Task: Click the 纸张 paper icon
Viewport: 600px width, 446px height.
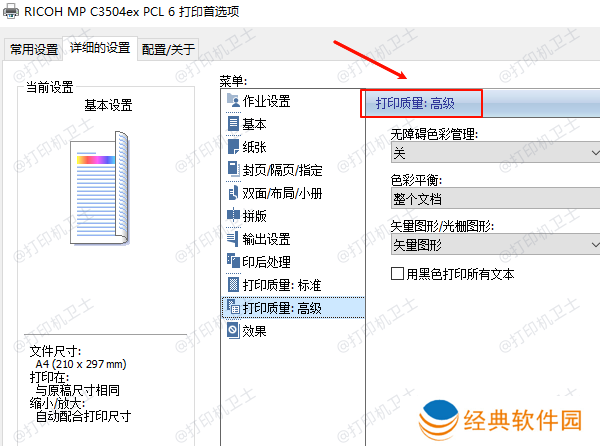Action: 233,146
